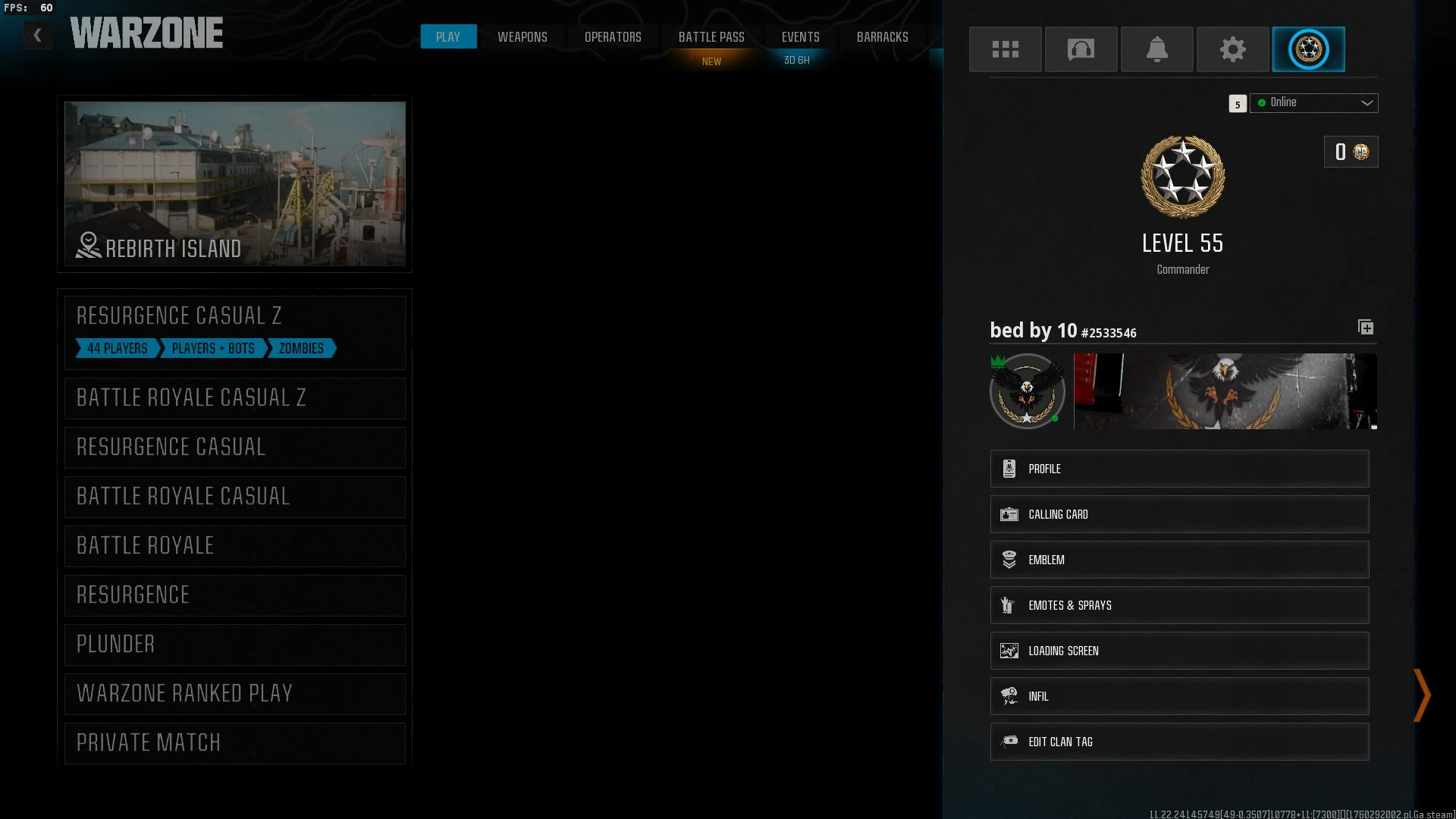Viewport: 1456px width, 819px height.
Task: Open the Events tab
Action: 800,36
